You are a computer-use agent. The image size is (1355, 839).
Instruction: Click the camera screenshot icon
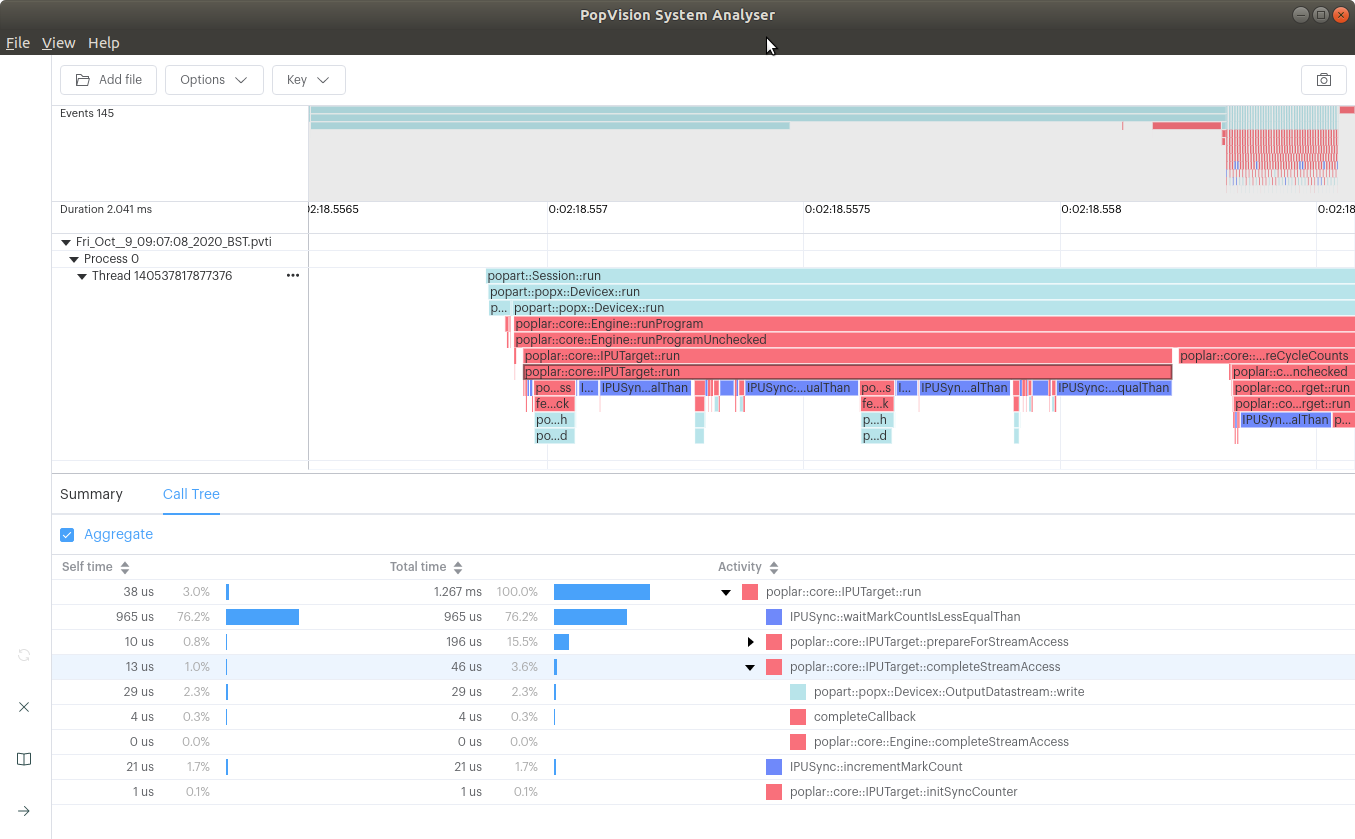(x=1323, y=80)
